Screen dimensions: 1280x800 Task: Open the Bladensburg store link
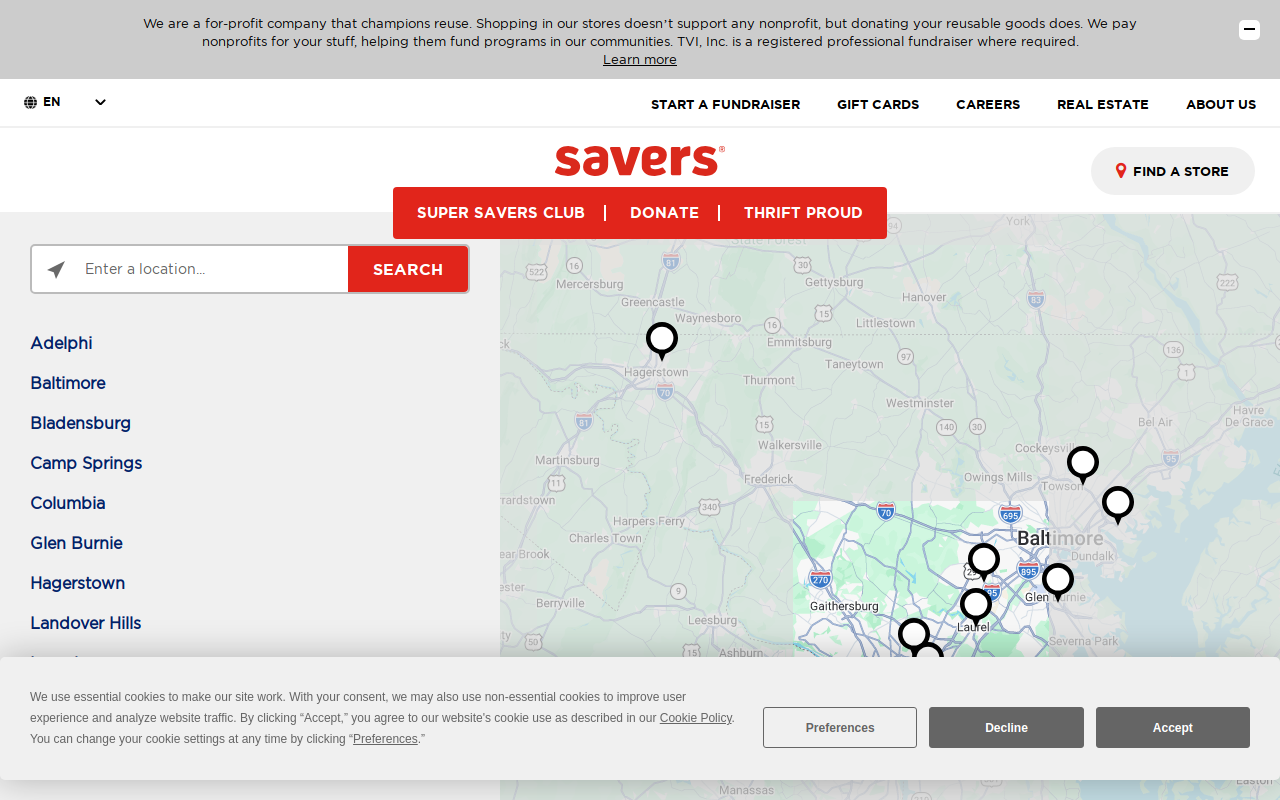[81, 423]
